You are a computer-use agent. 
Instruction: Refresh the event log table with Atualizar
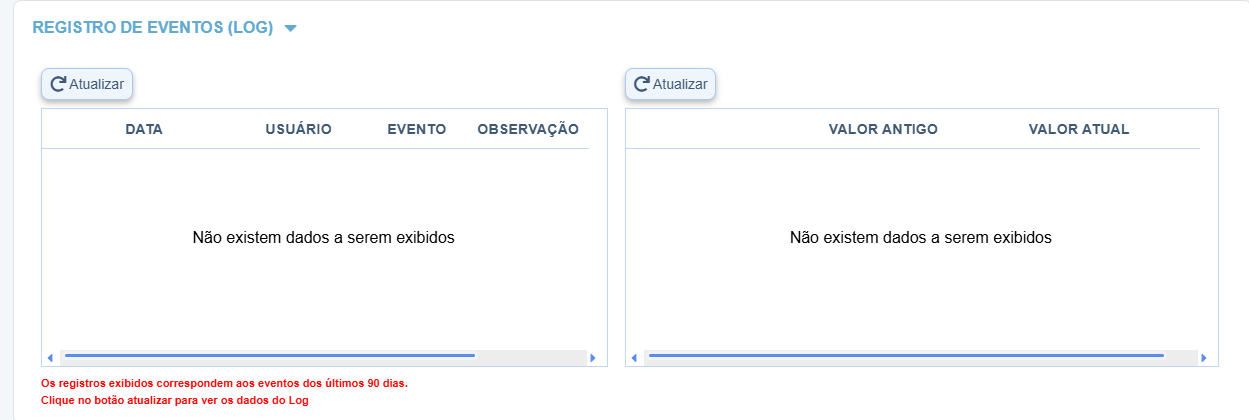(x=87, y=85)
